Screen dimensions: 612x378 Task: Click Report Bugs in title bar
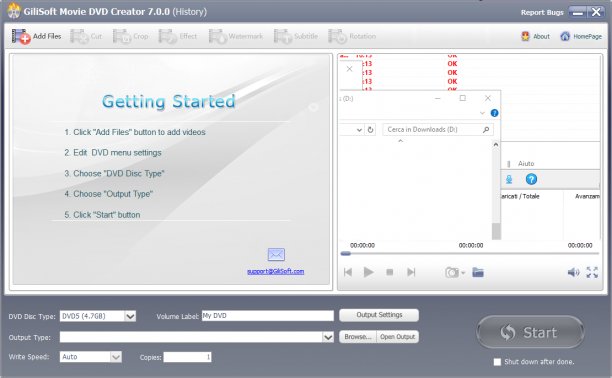pyautogui.click(x=542, y=12)
